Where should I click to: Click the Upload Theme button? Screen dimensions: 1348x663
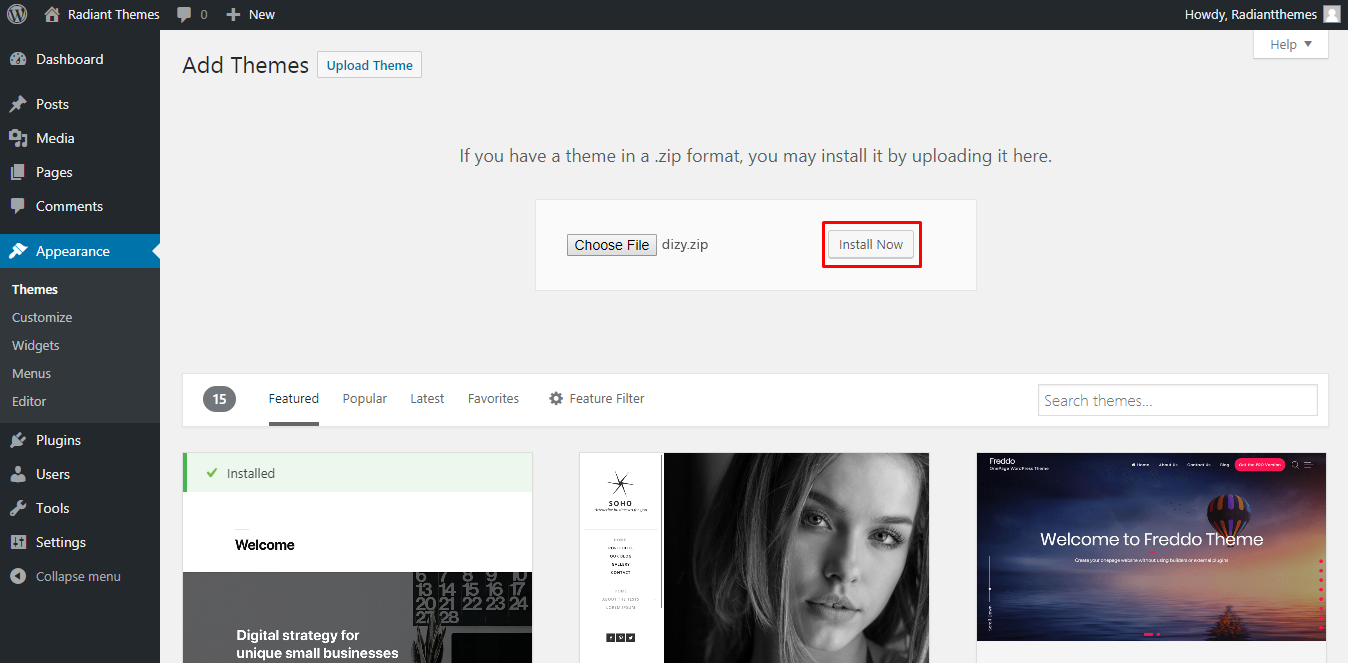tap(369, 65)
